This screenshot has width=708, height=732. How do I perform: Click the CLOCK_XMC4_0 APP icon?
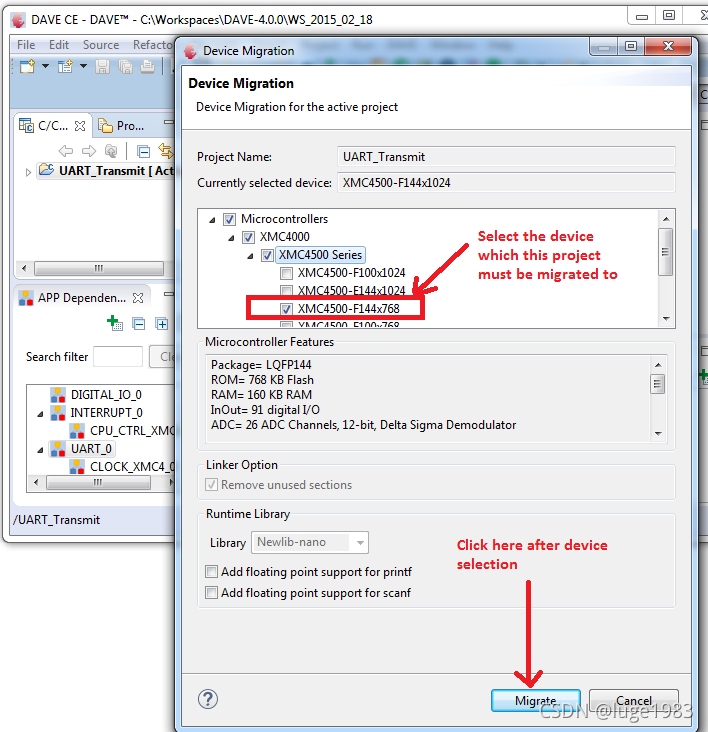coord(77,466)
